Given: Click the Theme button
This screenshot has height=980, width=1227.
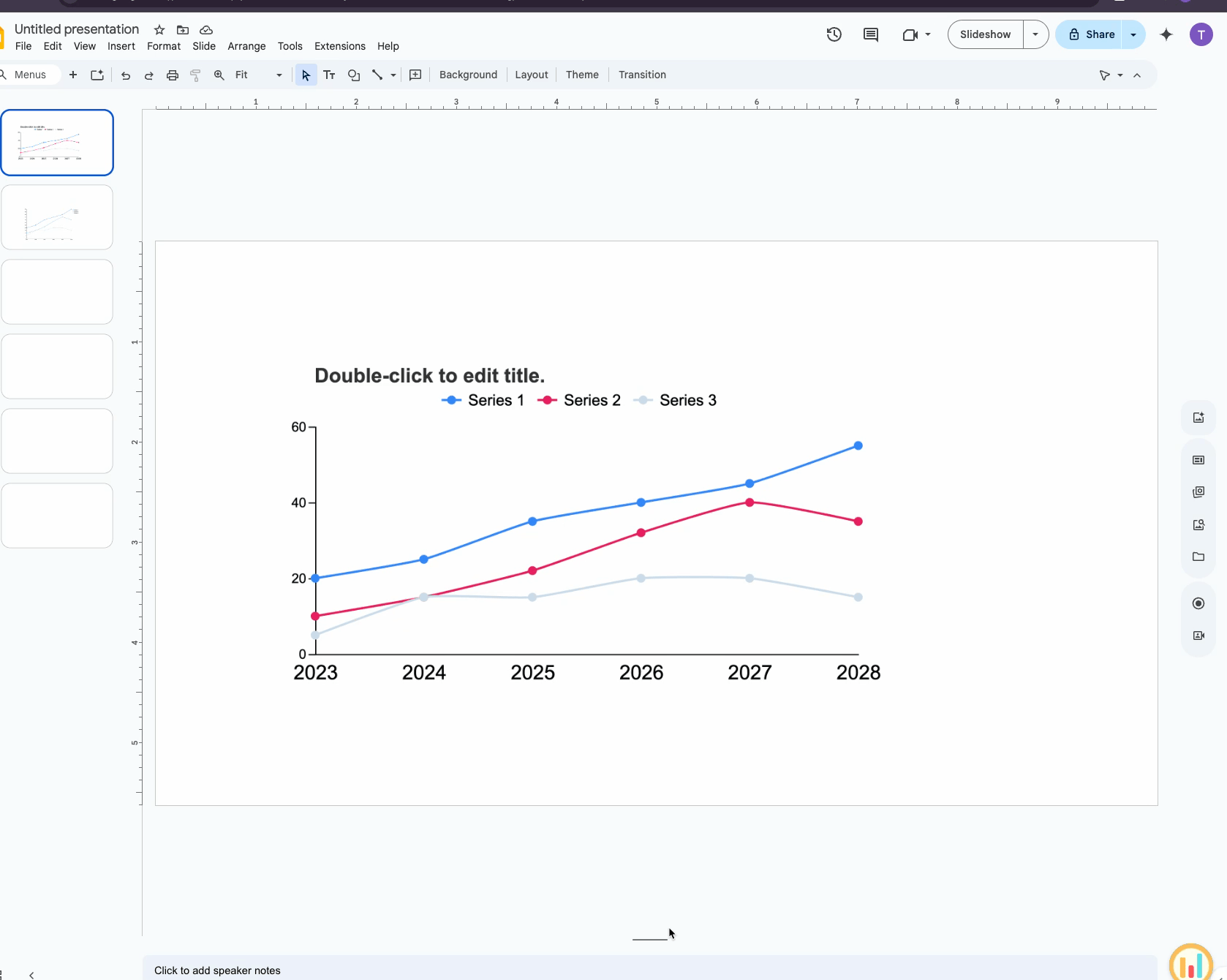Looking at the screenshot, I should pyautogui.click(x=582, y=75).
